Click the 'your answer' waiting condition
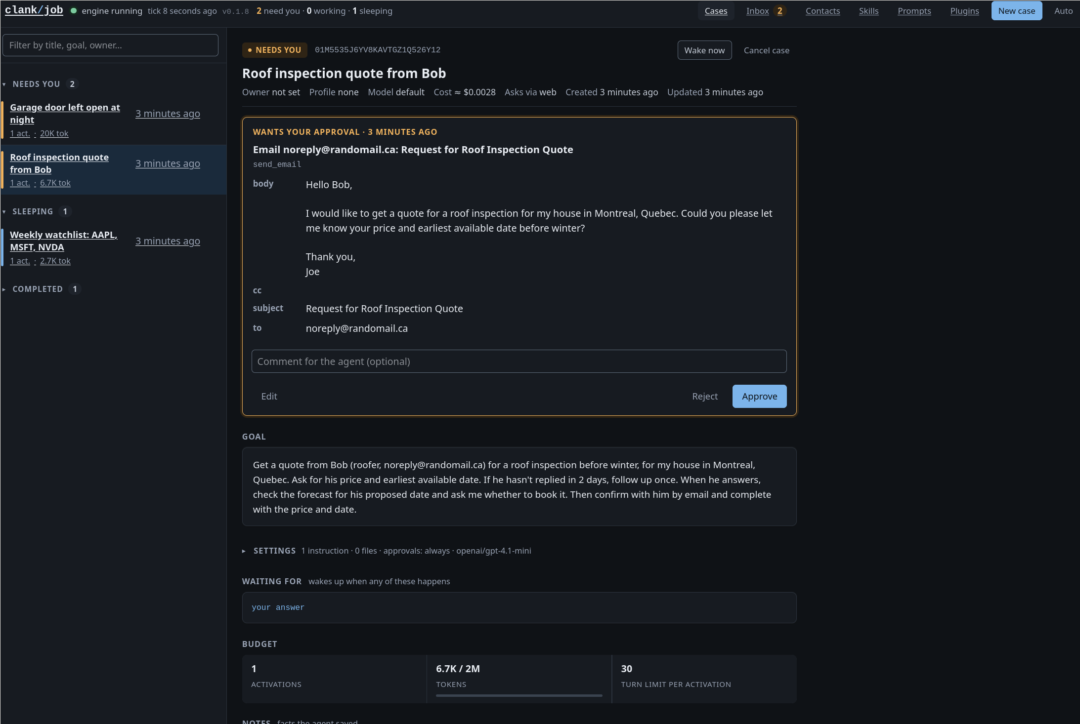 click(278, 608)
